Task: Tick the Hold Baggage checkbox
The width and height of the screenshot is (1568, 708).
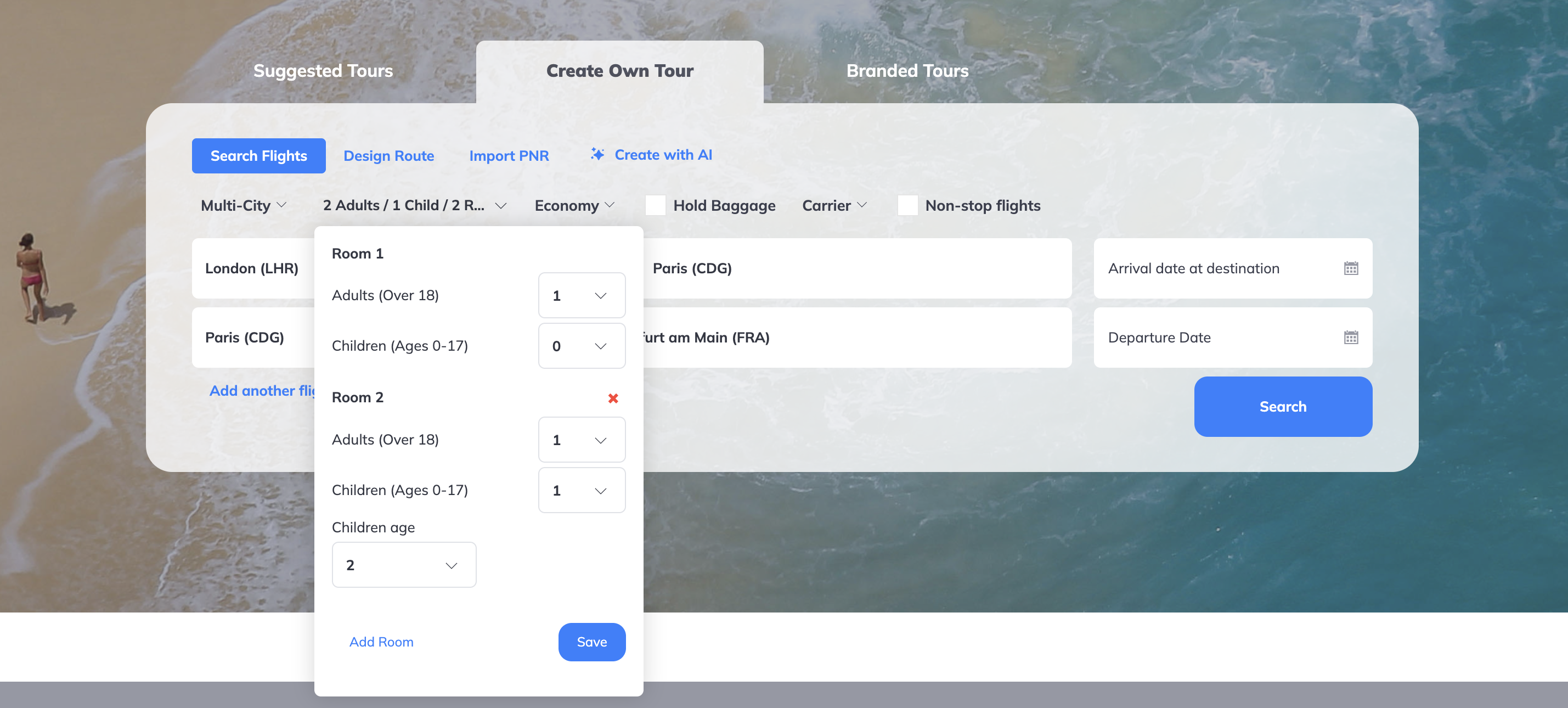Action: tap(655, 205)
